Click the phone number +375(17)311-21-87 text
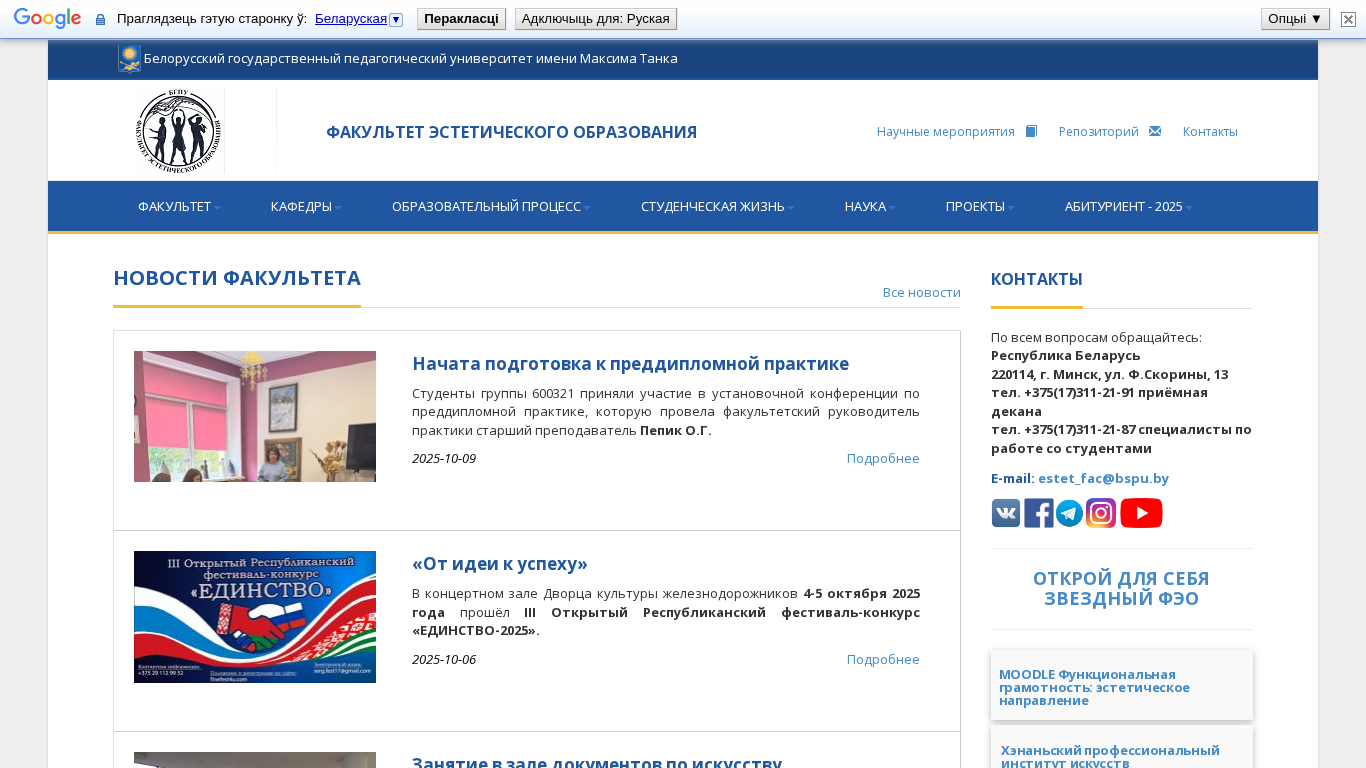This screenshot has width=1366, height=768. (1078, 429)
